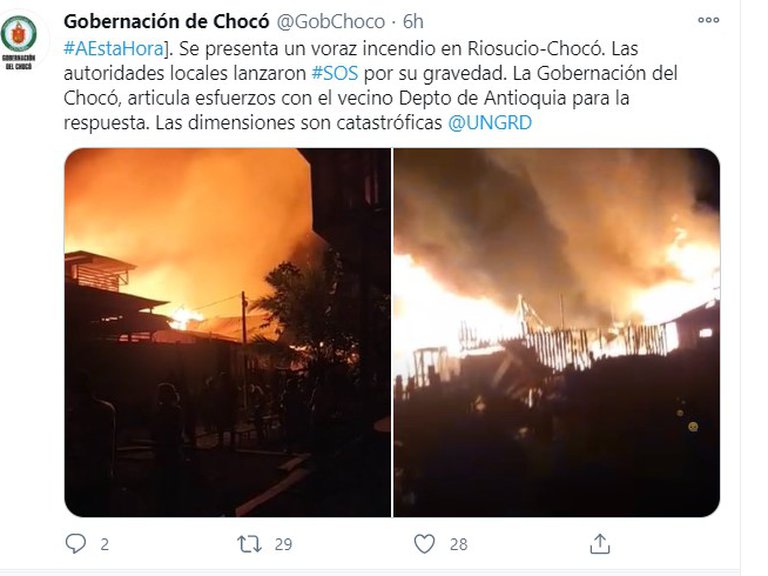Image resolution: width=768 pixels, height=576 pixels.
Task: View the left fire photo
Action: (x=228, y=333)
